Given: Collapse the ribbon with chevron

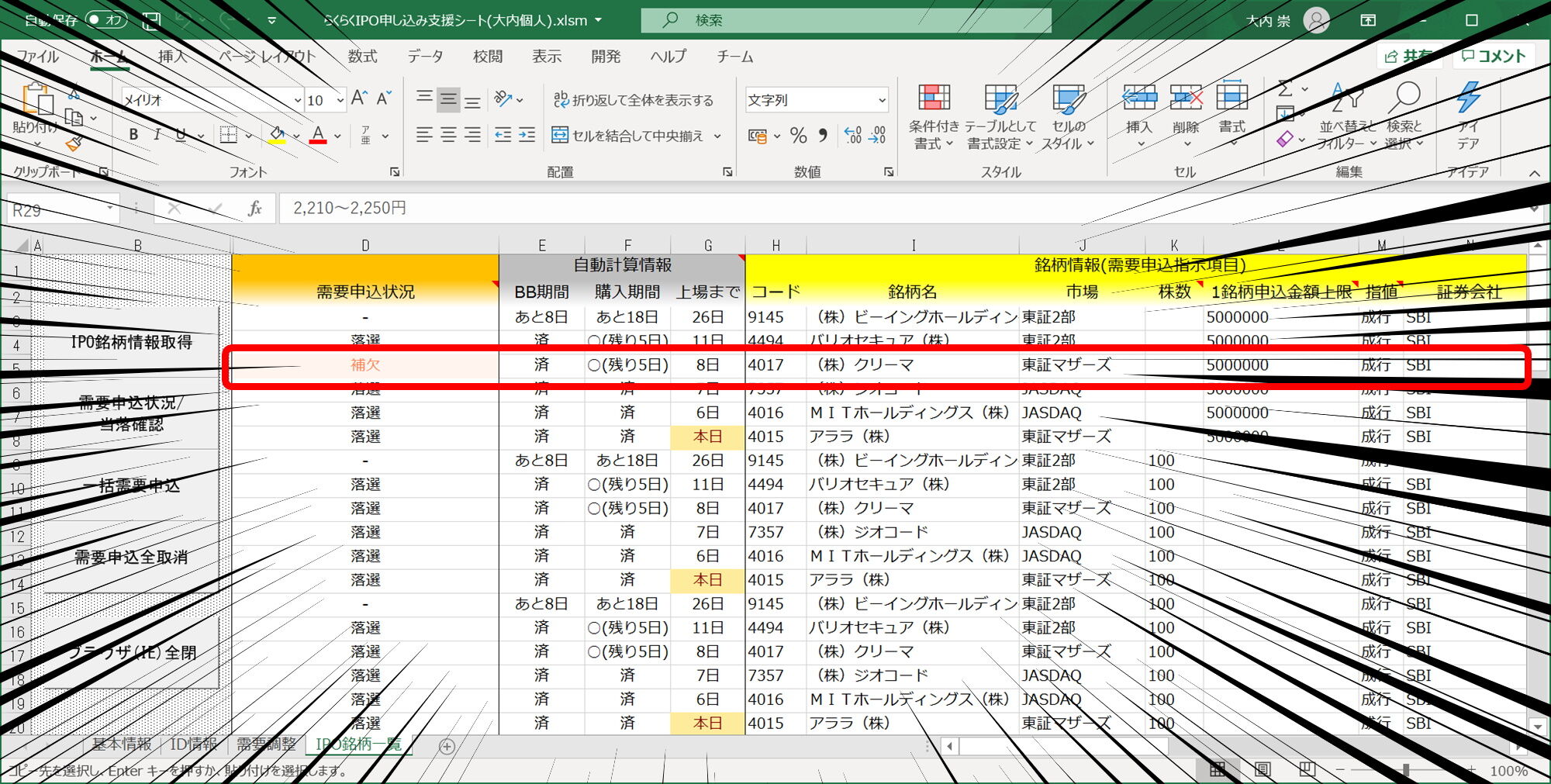Looking at the screenshot, I should click(x=1534, y=173).
